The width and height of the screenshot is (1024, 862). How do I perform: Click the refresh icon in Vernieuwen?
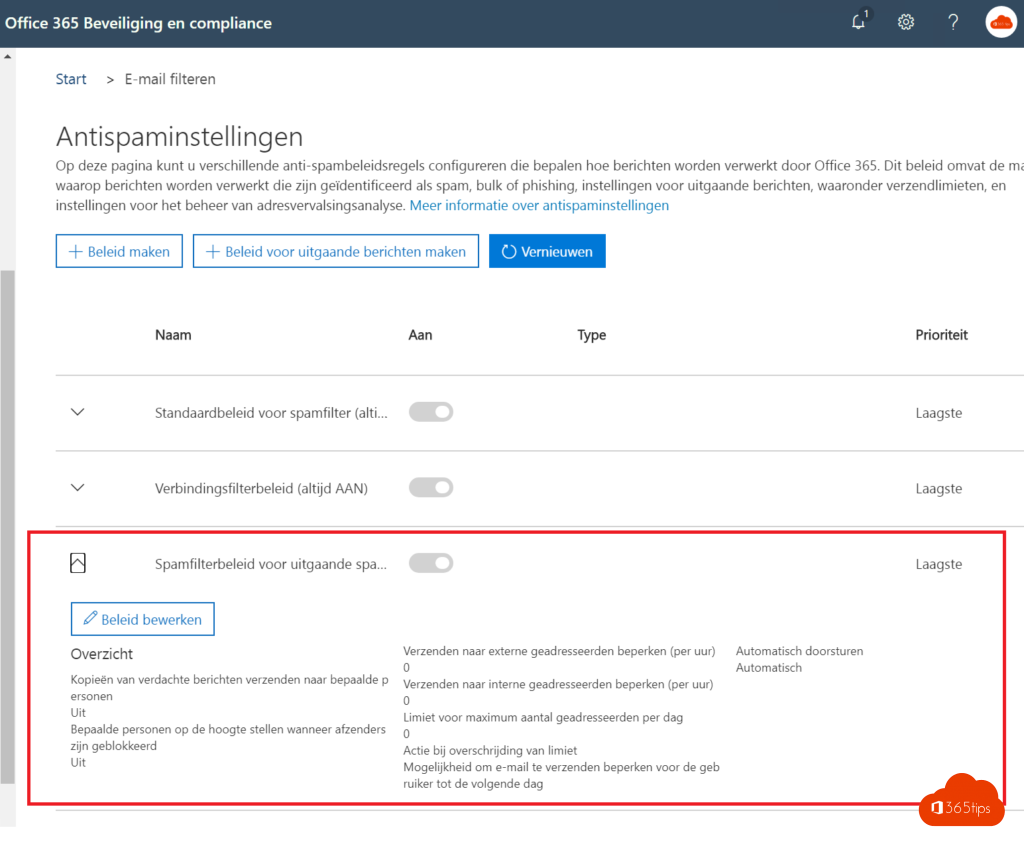click(509, 252)
